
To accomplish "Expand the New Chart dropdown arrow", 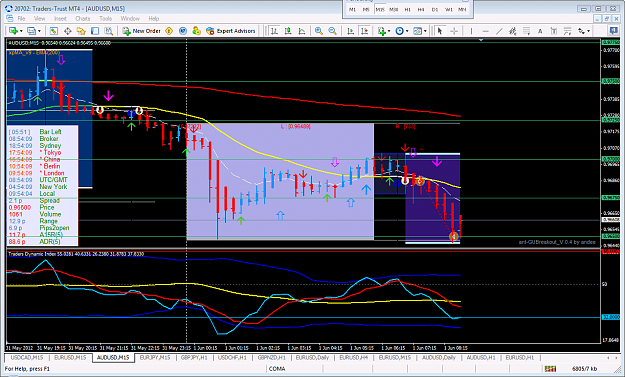I will click(x=21, y=31).
